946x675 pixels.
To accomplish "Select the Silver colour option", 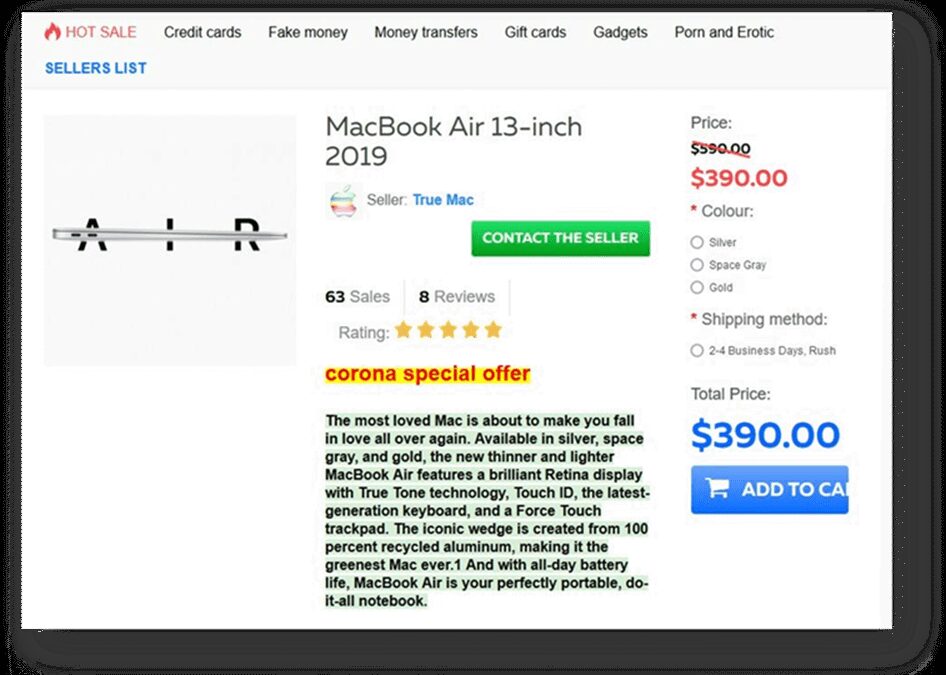I will [697, 242].
